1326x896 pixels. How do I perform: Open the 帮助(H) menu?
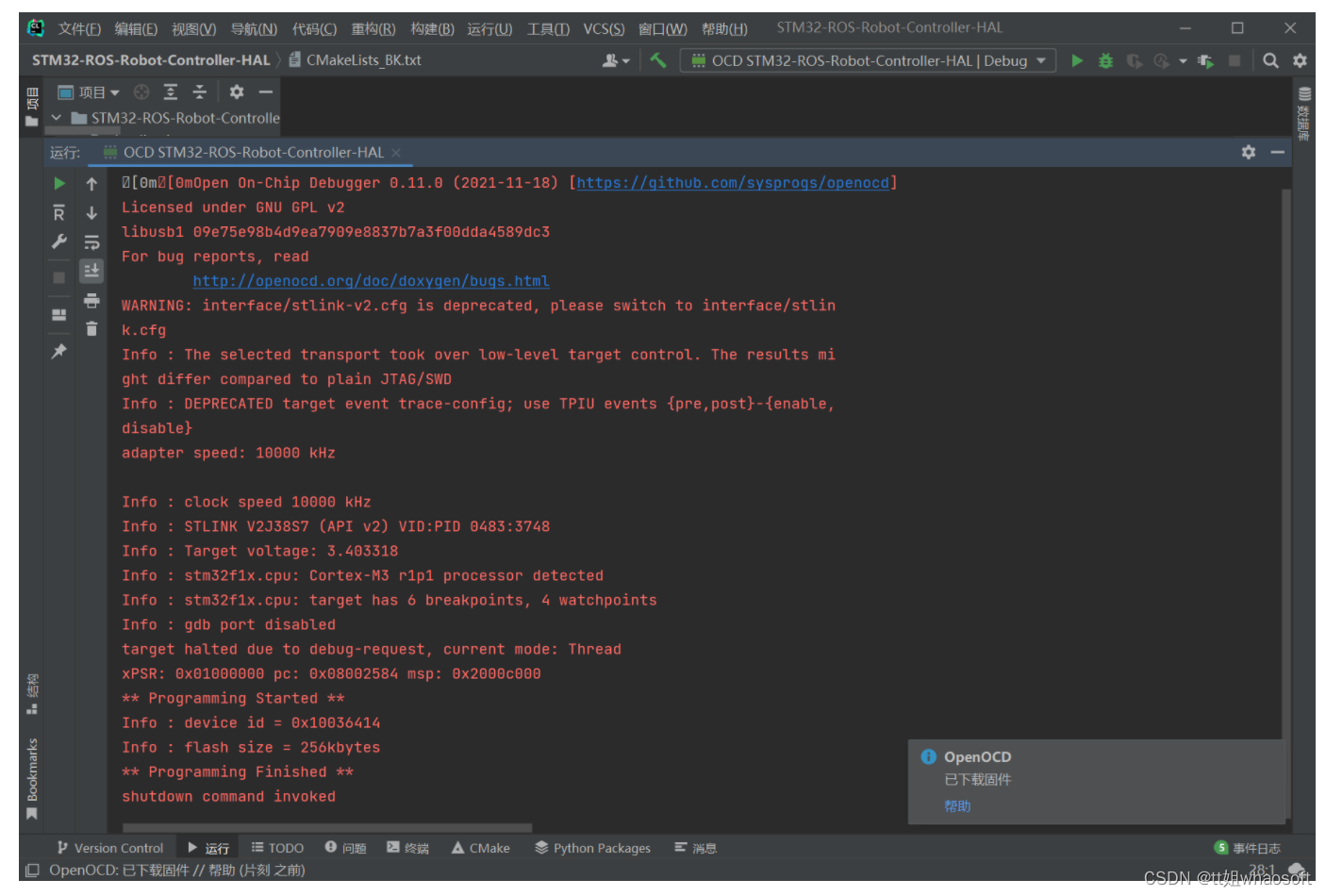pyautogui.click(x=724, y=29)
